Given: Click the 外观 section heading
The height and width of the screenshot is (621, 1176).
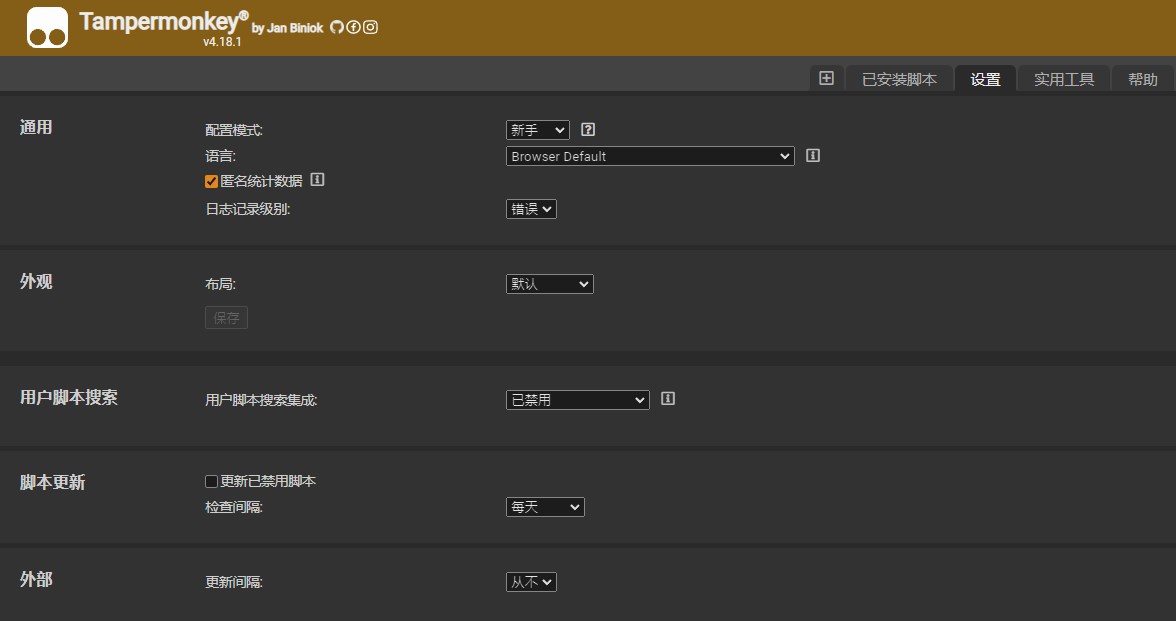Looking at the screenshot, I should coord(36,282).
